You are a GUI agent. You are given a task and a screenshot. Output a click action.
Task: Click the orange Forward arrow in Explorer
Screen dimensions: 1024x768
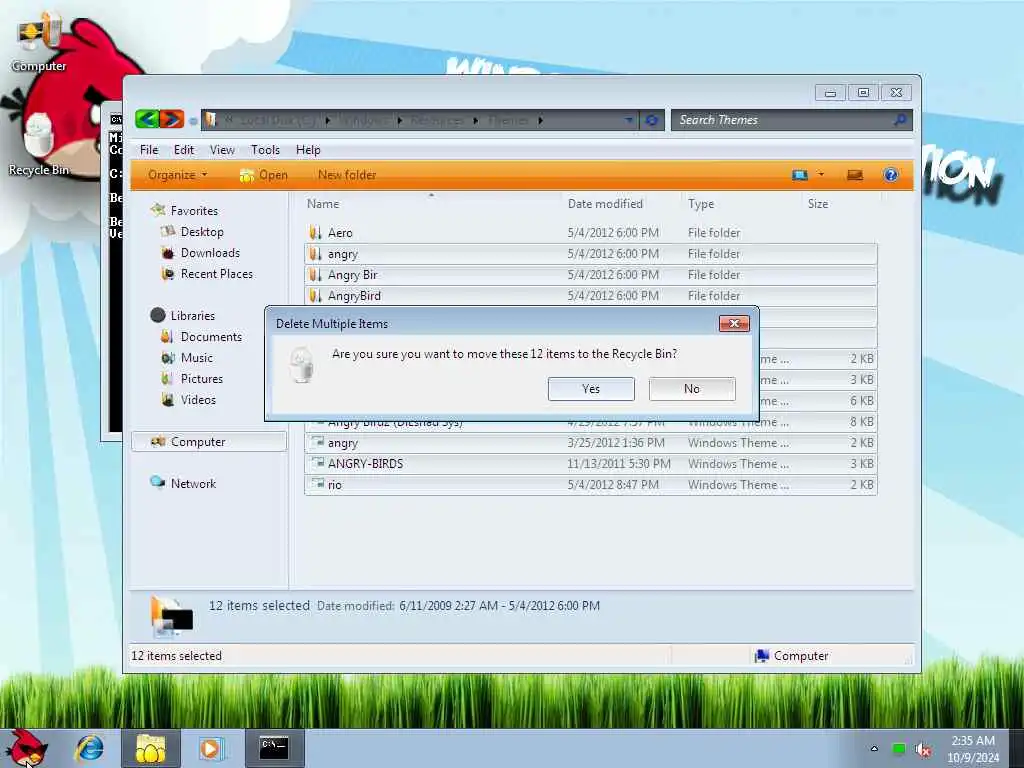[x=172, y=119]
